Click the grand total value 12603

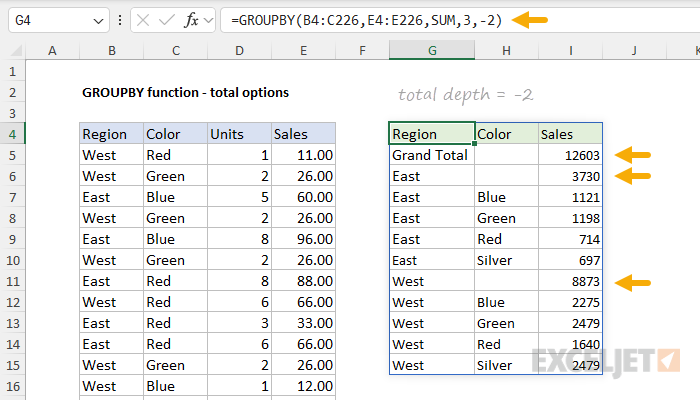click(x=571, y=155)
